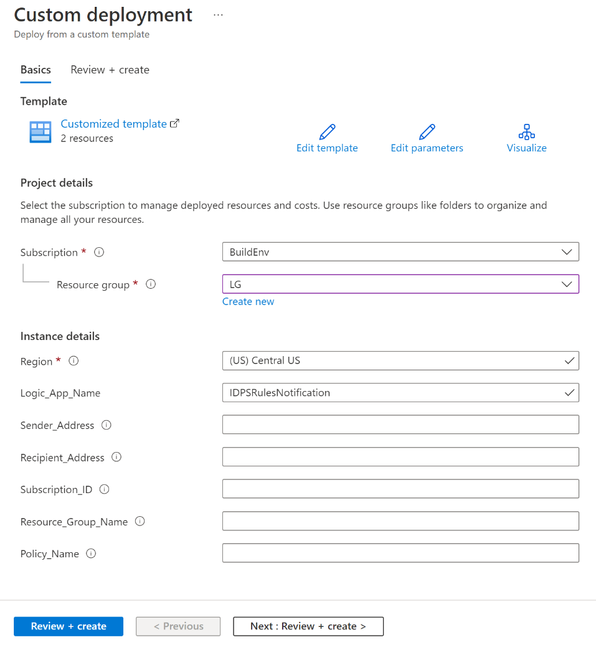Click Next : Review + create button

click(308, 626)
